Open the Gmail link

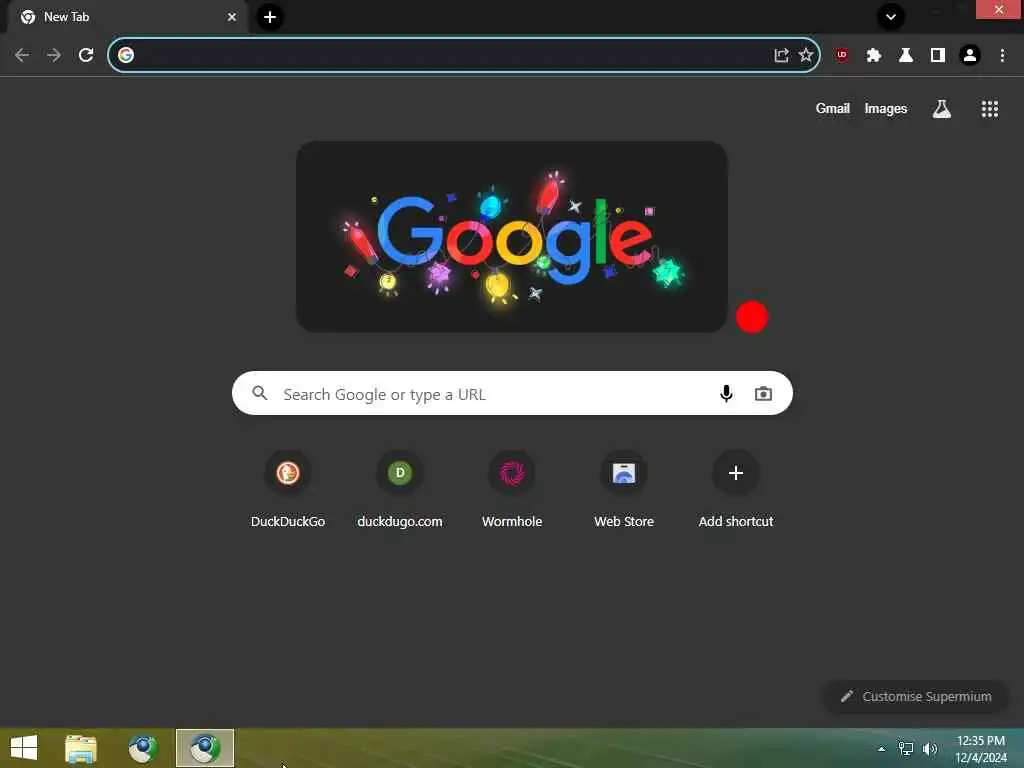pos(833,108)
